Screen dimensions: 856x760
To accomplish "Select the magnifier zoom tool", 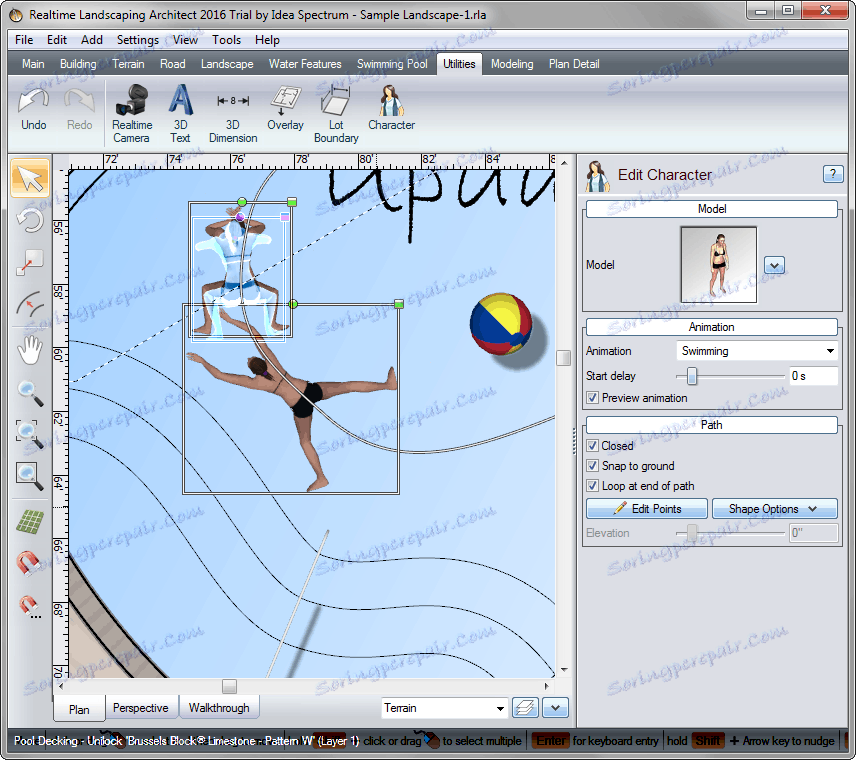I will (30, 393).
